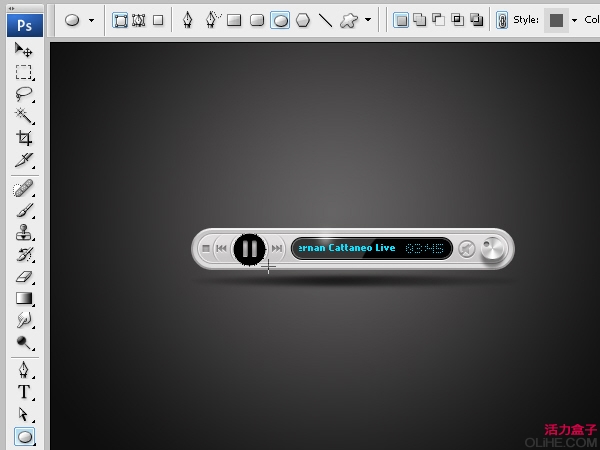Expand the custom shape geometry options arrow

tap(368, 19)
